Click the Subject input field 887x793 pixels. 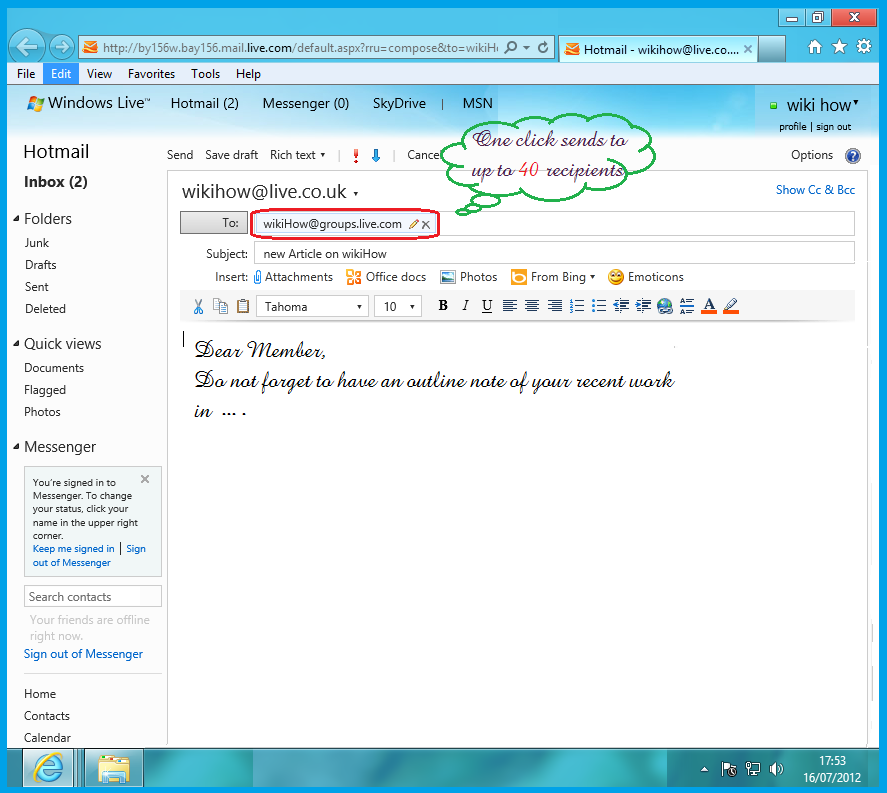pos(554,253)
